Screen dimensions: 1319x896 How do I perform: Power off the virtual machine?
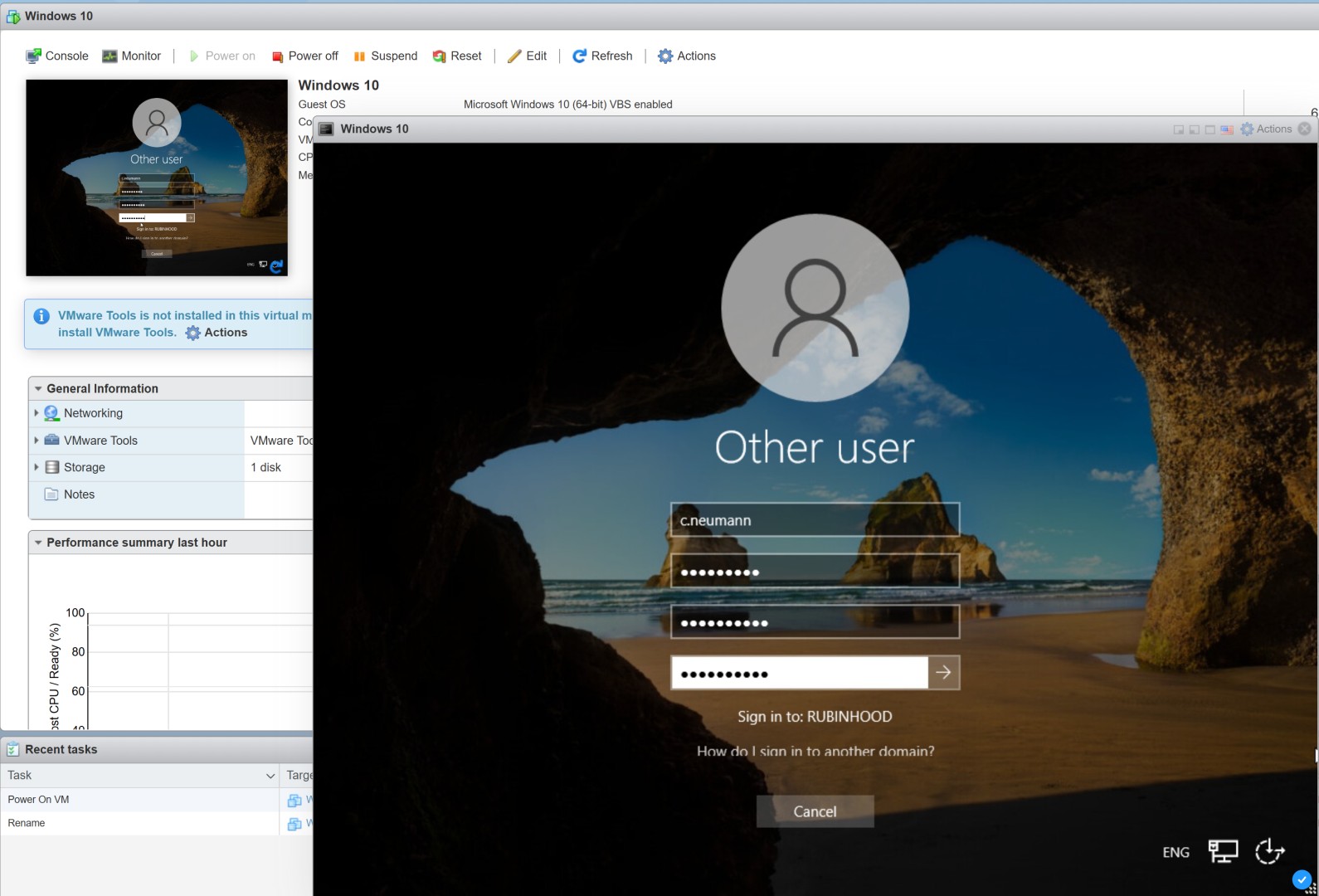click(304, 56)
